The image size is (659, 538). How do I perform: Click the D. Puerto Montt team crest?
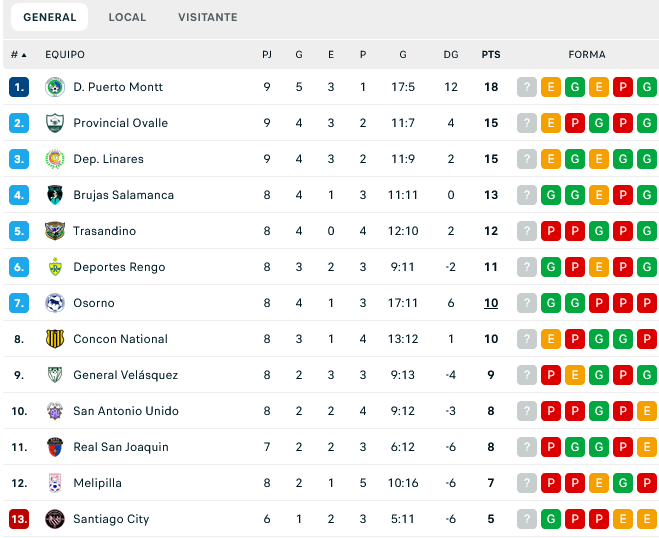tap(55, 87)
